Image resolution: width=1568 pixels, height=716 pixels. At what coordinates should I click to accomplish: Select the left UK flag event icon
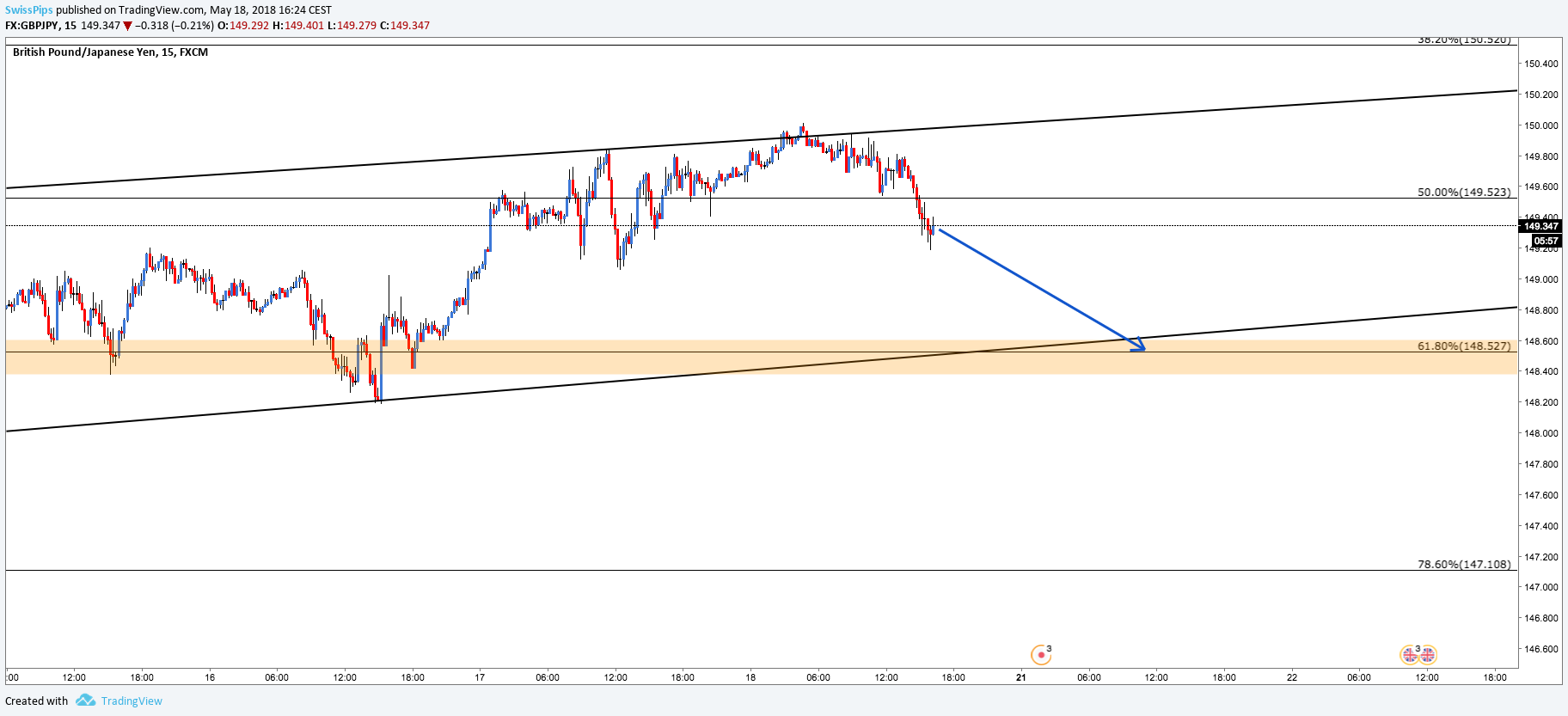point(1410,655)
